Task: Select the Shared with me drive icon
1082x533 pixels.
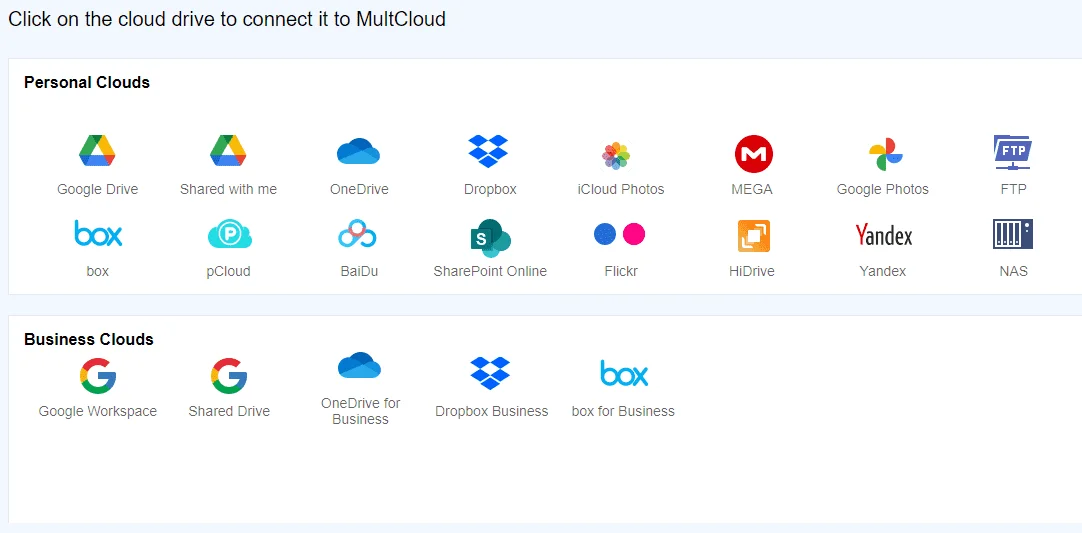Action: point(228,151)
